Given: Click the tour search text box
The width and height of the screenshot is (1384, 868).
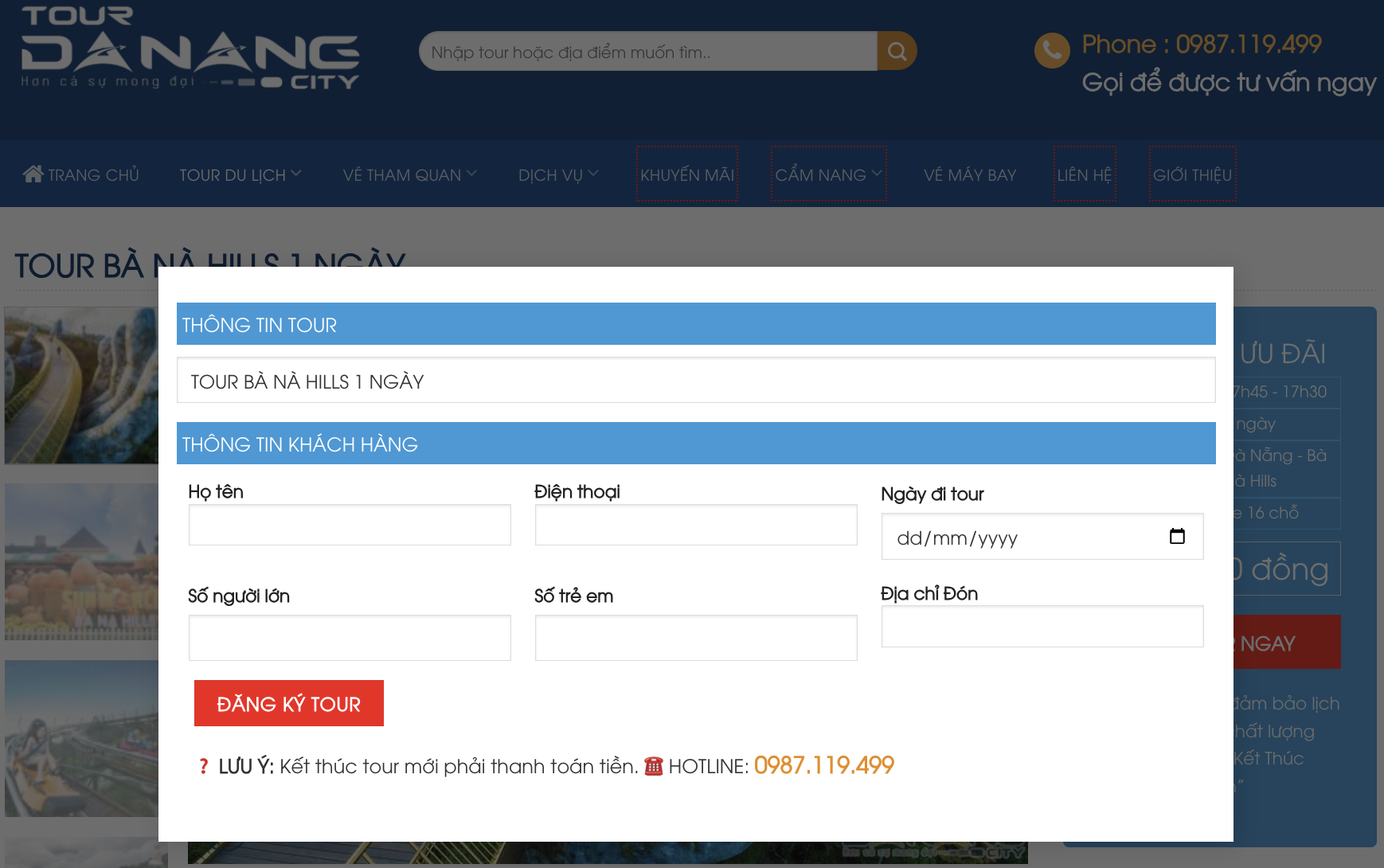Looking at the screenshot, I should tap(648, 52).
